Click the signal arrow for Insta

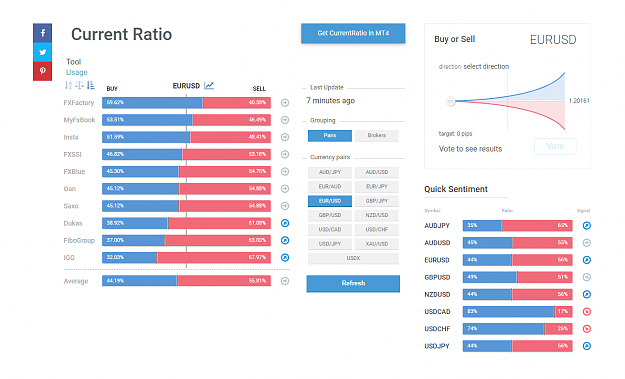click(x=285, y=137)
